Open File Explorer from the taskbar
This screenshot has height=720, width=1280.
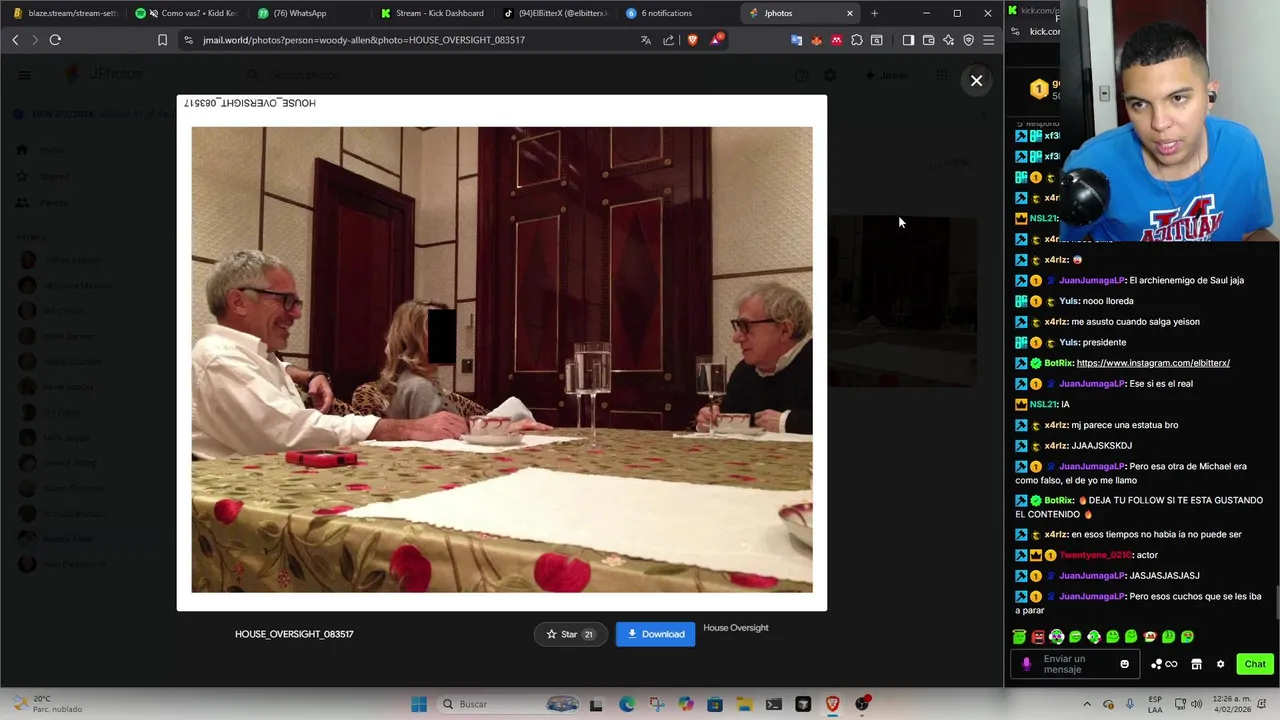tap(744, 704)
